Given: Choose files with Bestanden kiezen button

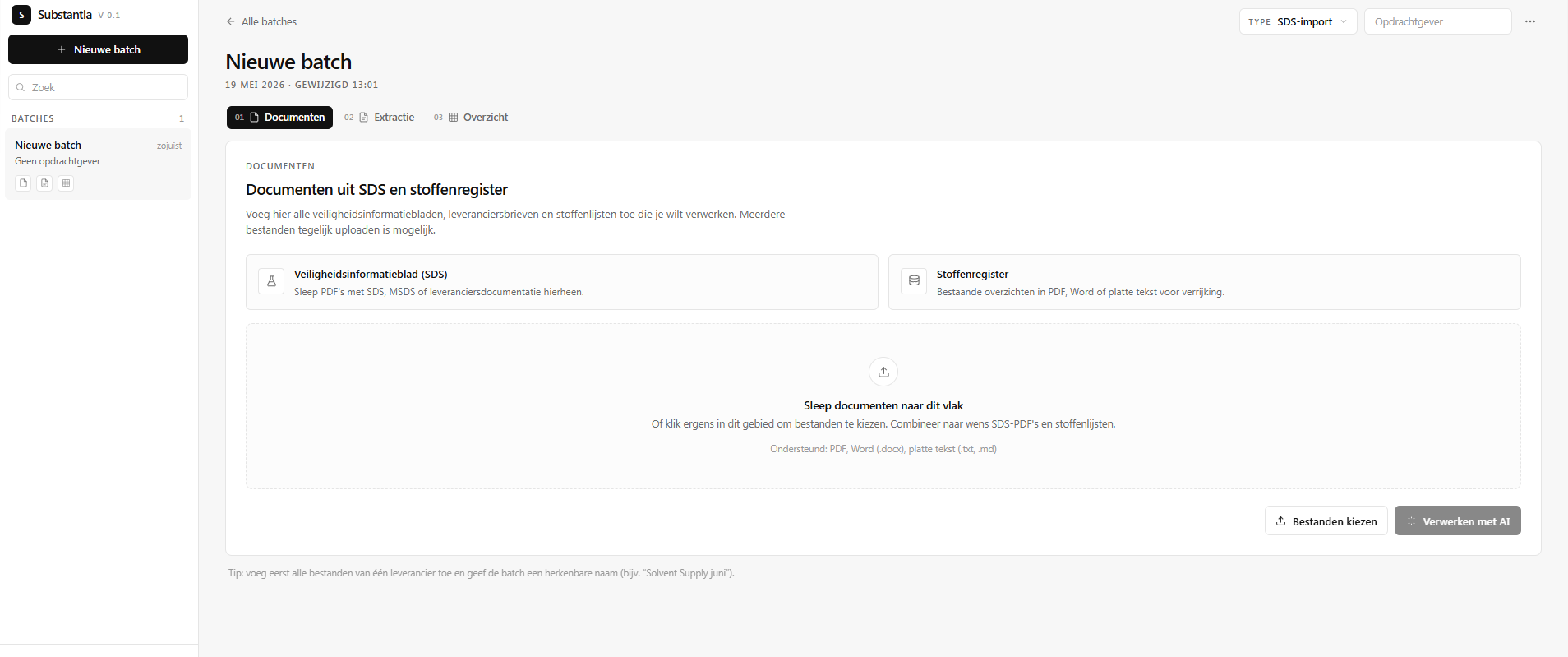Looking at the screenshot, I should point(1326,521).
